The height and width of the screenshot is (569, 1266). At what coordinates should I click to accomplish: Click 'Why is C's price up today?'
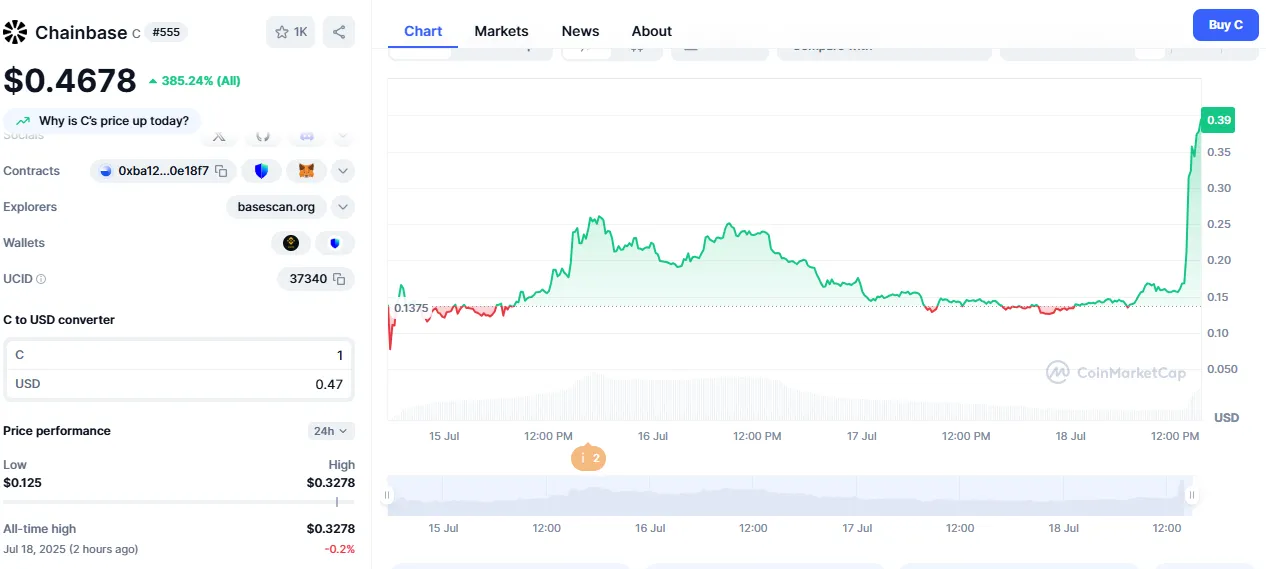click(102, 121)
